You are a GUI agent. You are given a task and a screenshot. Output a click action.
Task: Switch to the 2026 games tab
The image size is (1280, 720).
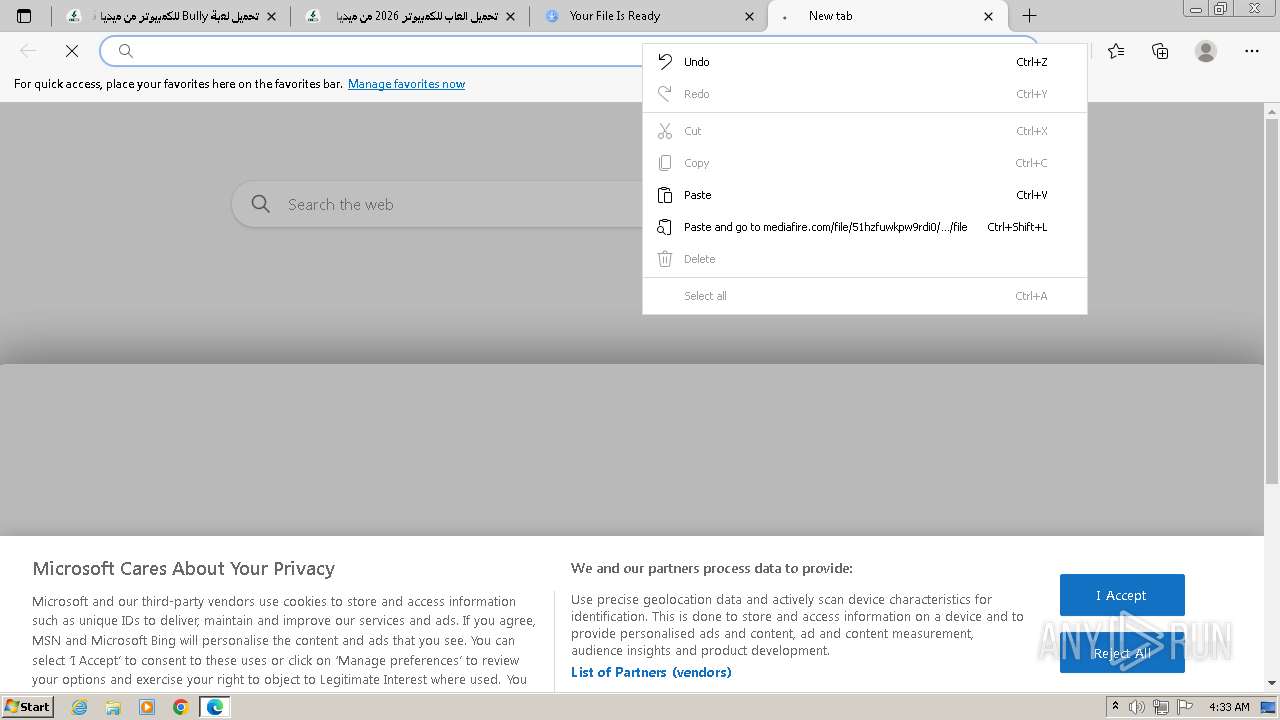click(x=410, y=16)
